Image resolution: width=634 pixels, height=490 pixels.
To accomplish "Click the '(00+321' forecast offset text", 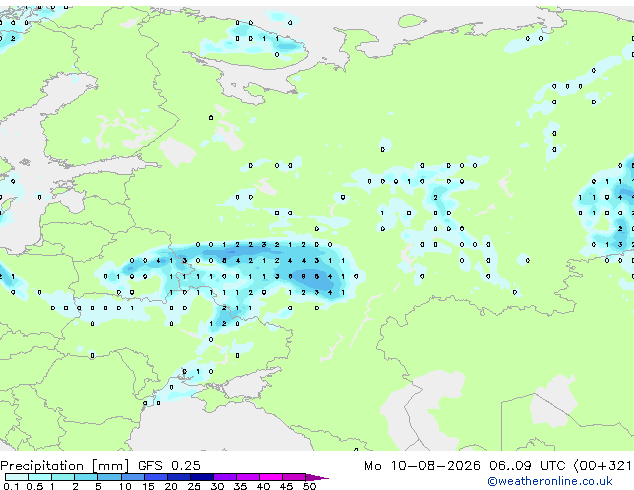I will 603,466.
